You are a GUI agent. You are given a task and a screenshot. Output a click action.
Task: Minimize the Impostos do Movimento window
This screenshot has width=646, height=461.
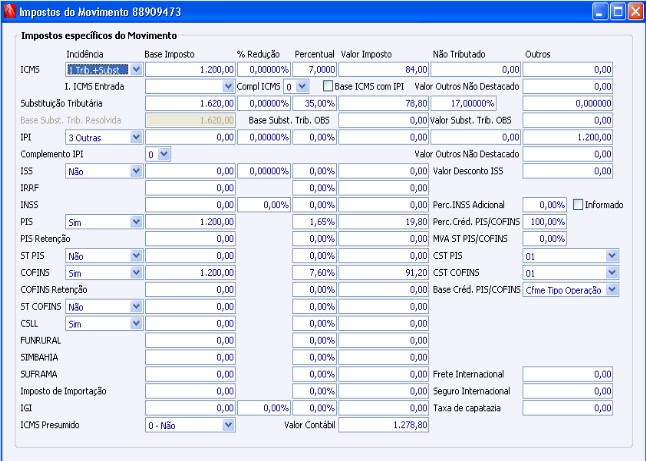click(600, 12)
